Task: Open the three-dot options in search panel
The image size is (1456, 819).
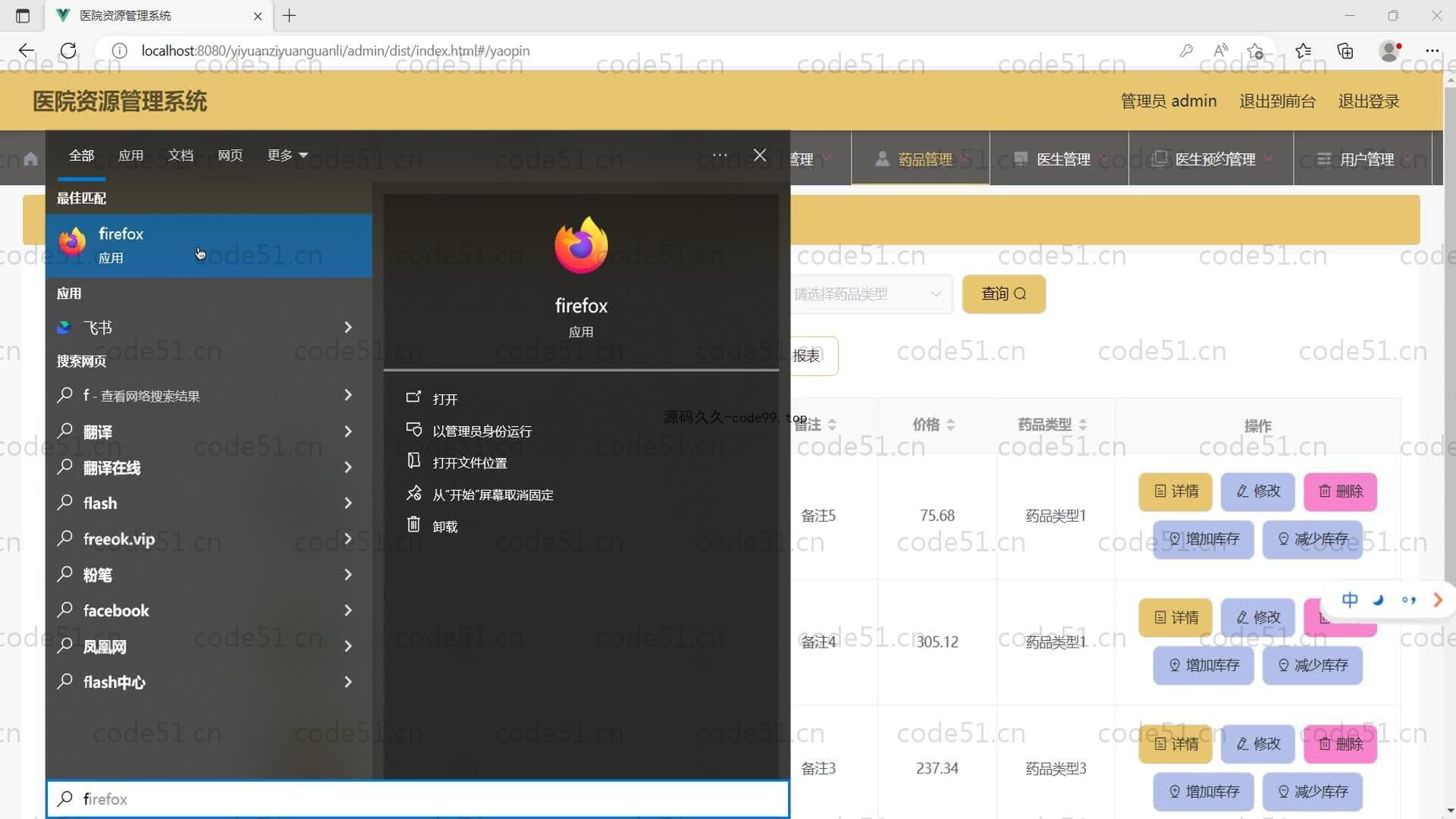Action: [x=720, y=155]
